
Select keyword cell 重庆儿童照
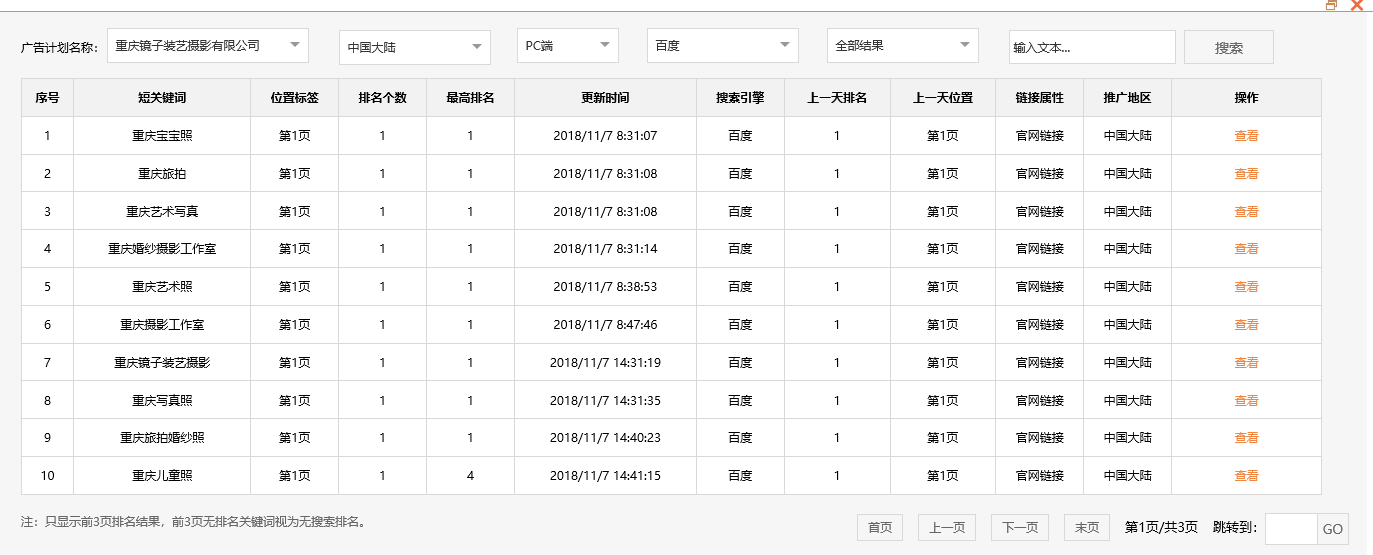point(162,476)
